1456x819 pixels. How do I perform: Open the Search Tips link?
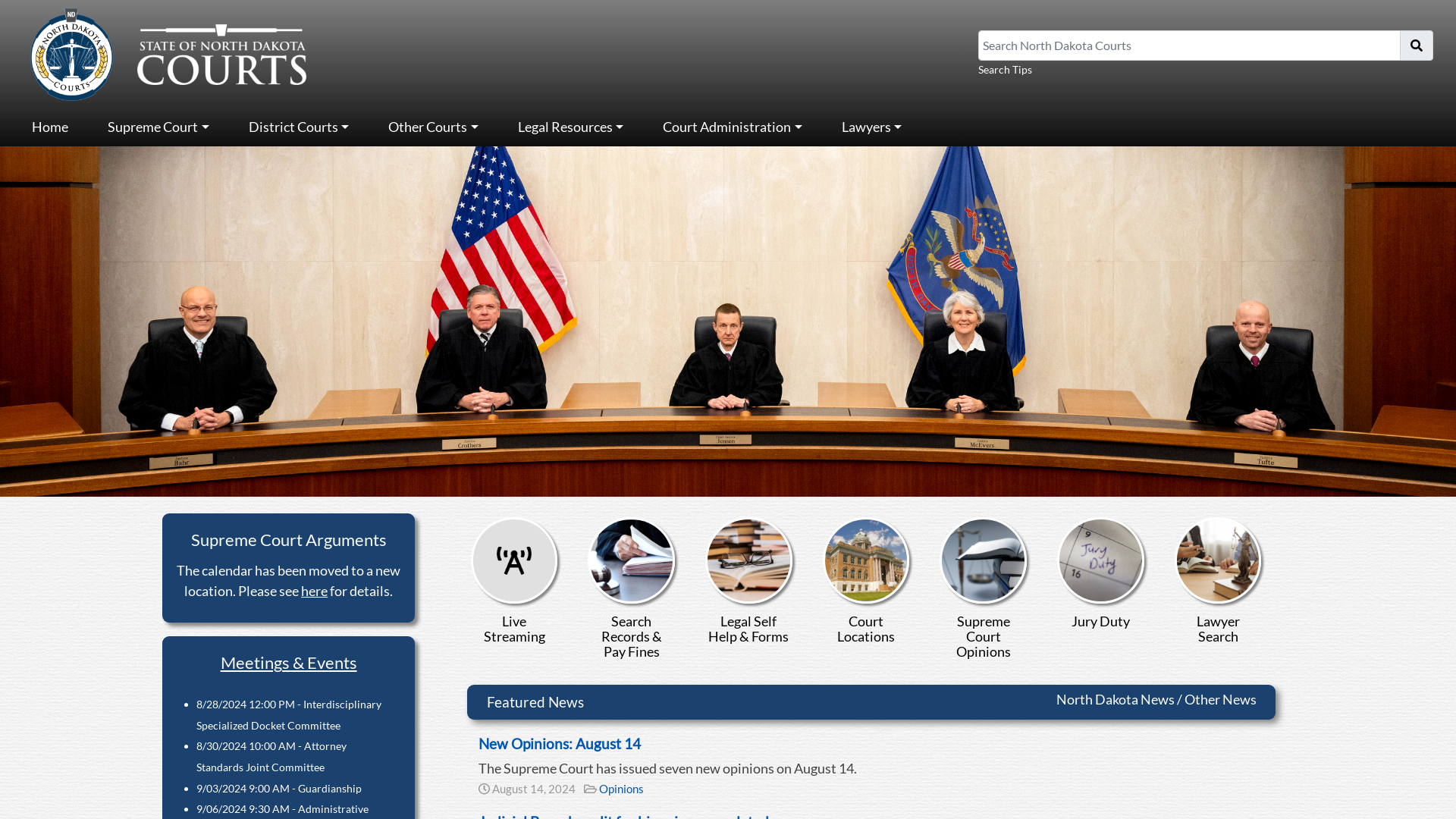(1005, 70)
